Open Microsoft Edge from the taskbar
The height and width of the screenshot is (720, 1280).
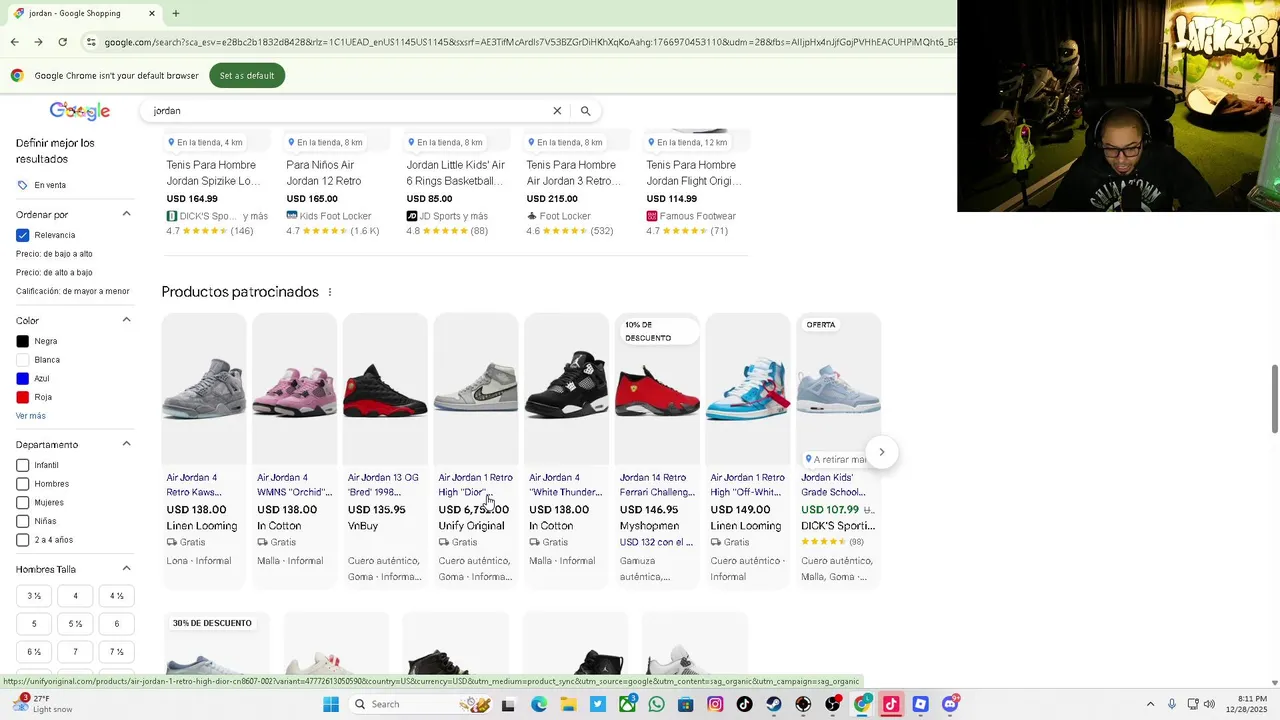point(539,704)
